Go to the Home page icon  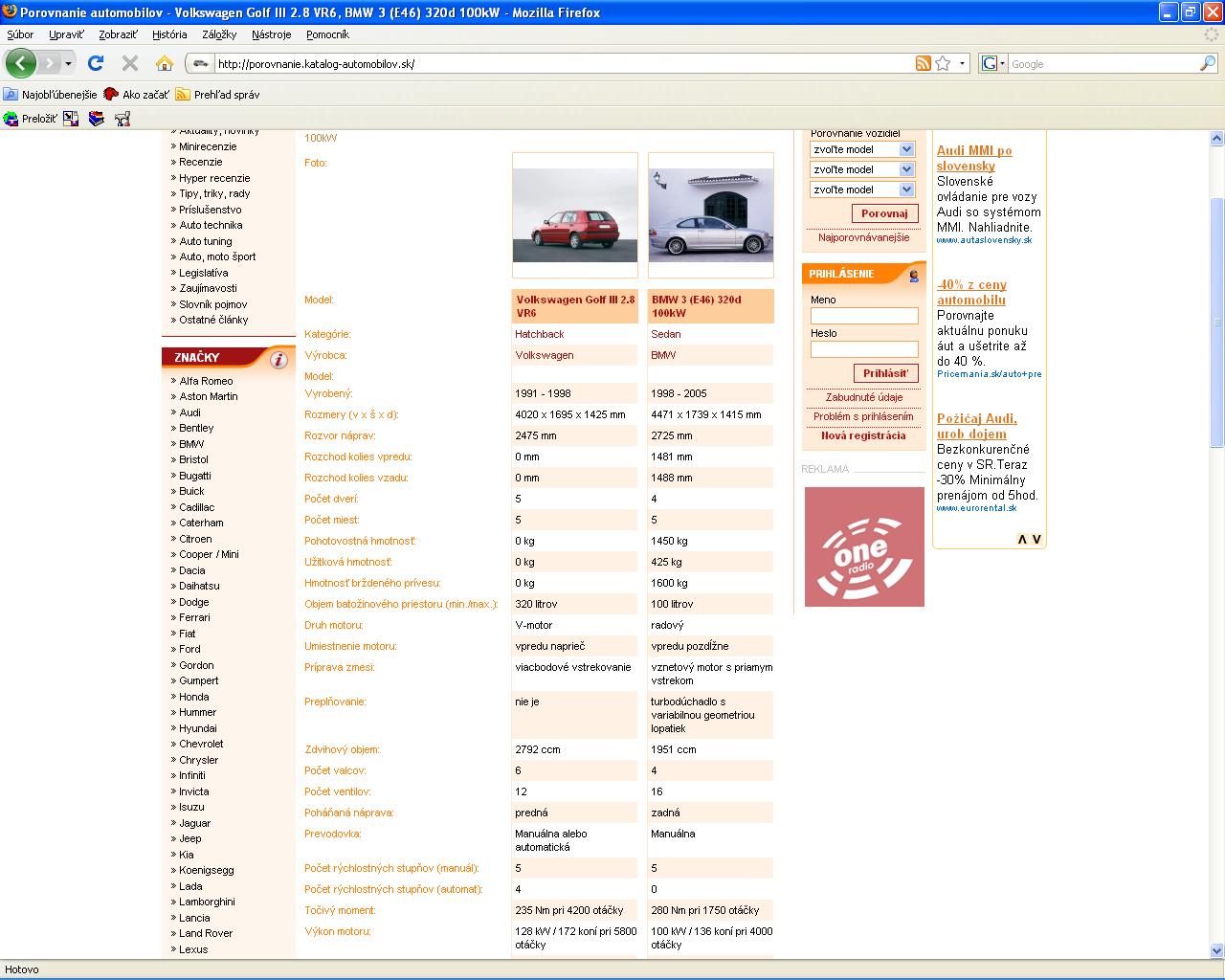[x=165, y=63]
